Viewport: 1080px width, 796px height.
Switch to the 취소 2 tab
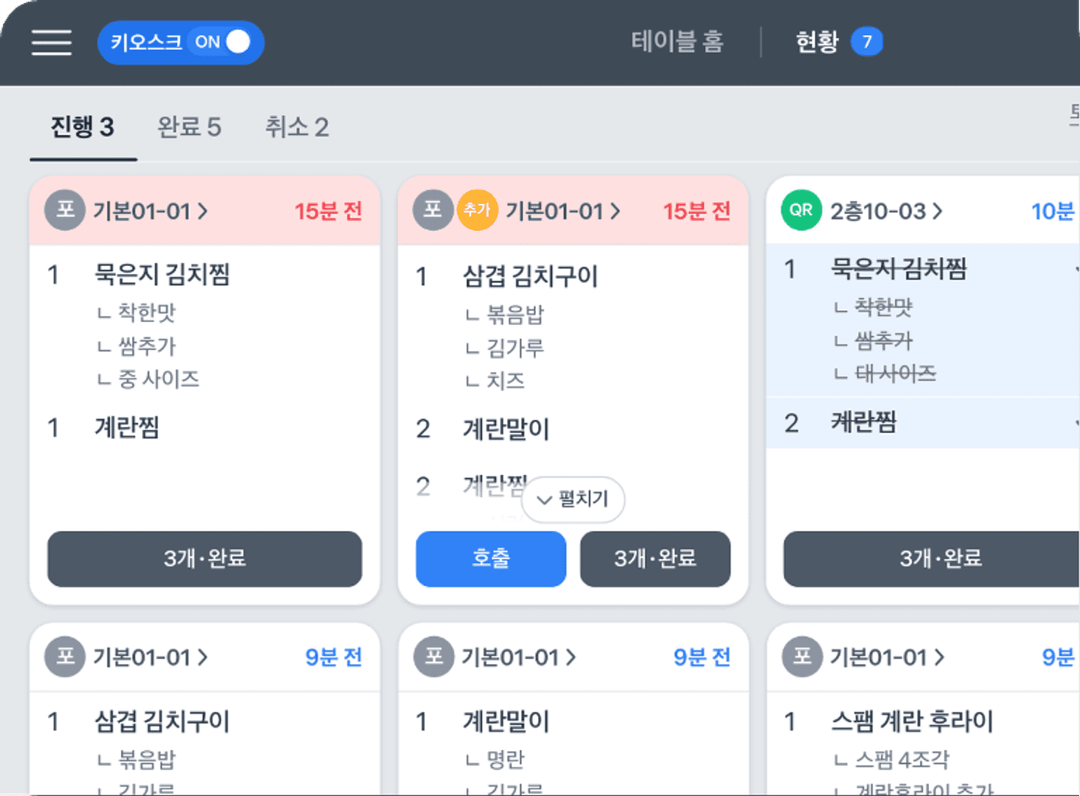coord(297,127)
